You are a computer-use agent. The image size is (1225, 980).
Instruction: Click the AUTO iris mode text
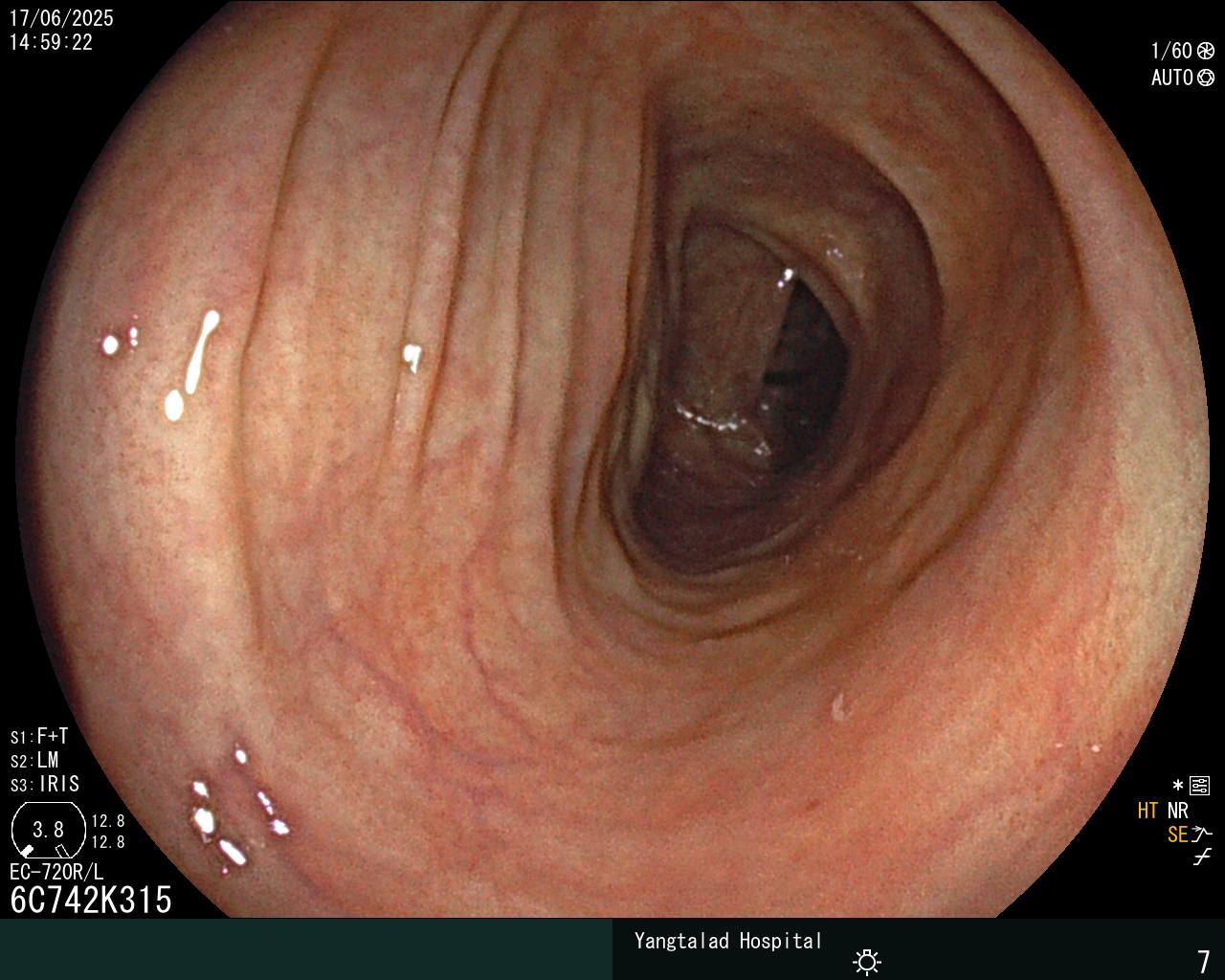tap(1172, 78)
